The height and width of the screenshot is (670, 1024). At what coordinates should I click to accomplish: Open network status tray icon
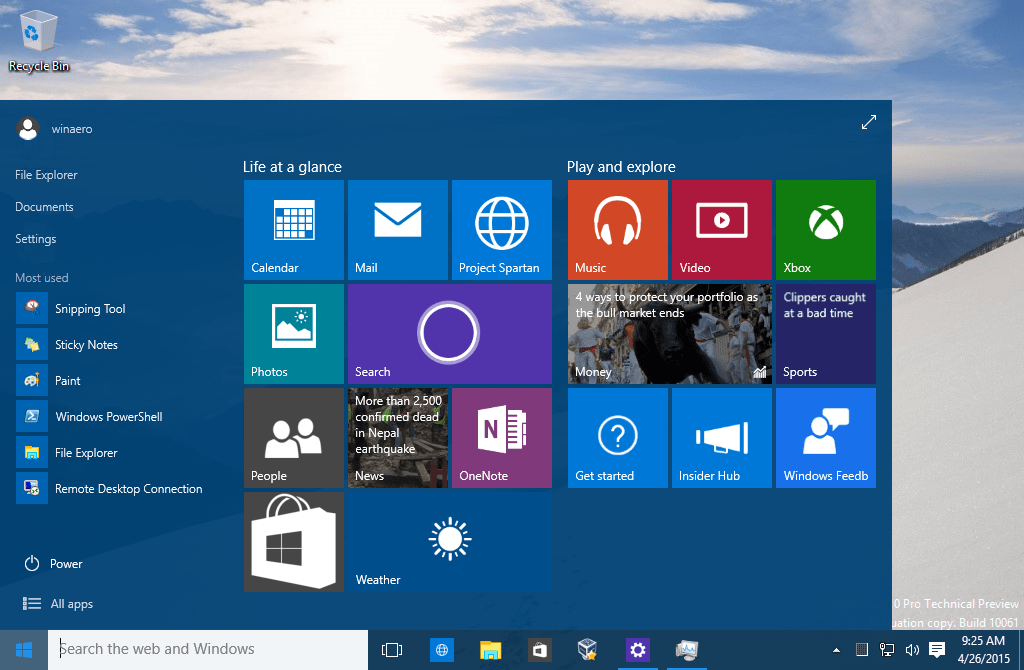click(887, 650)
